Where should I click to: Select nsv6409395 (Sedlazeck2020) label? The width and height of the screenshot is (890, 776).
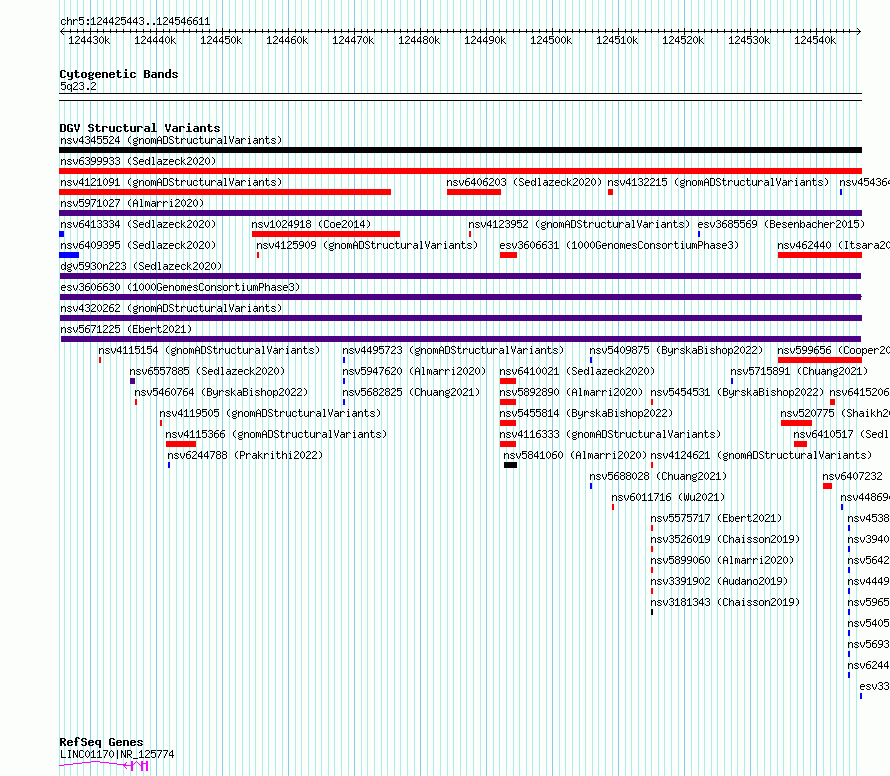[x=138, y=245]
